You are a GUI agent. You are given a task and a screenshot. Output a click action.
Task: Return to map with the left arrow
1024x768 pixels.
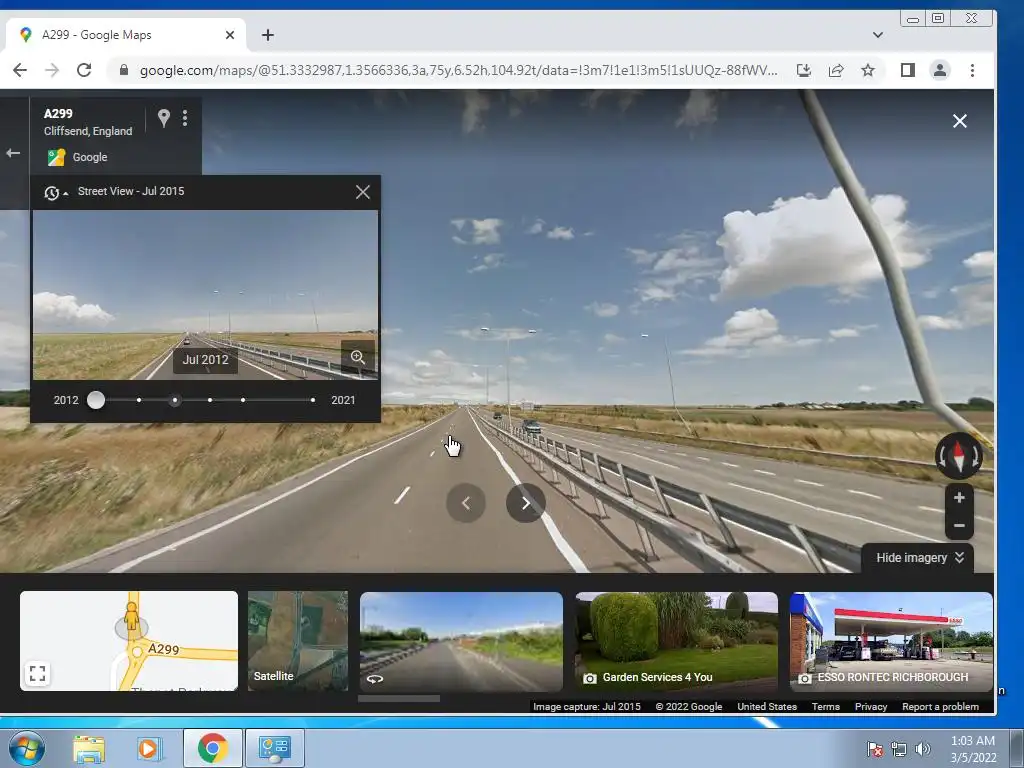click(x=13, y=153)
